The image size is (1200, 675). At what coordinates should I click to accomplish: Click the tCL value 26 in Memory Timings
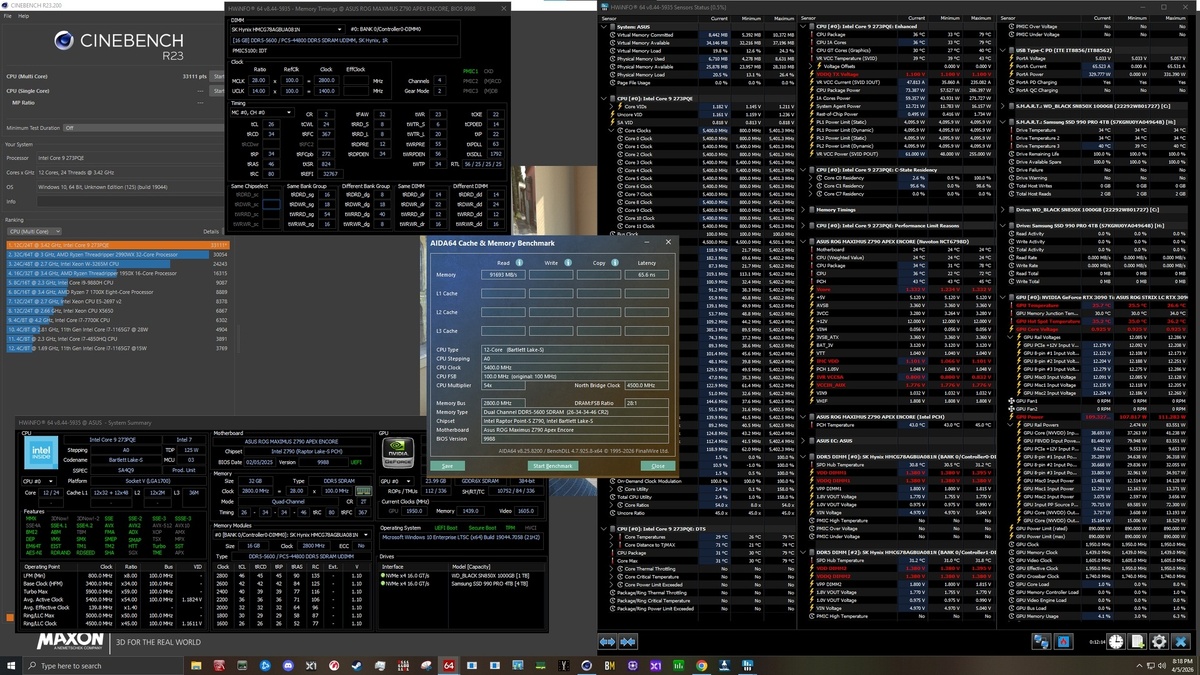[271, 124]
